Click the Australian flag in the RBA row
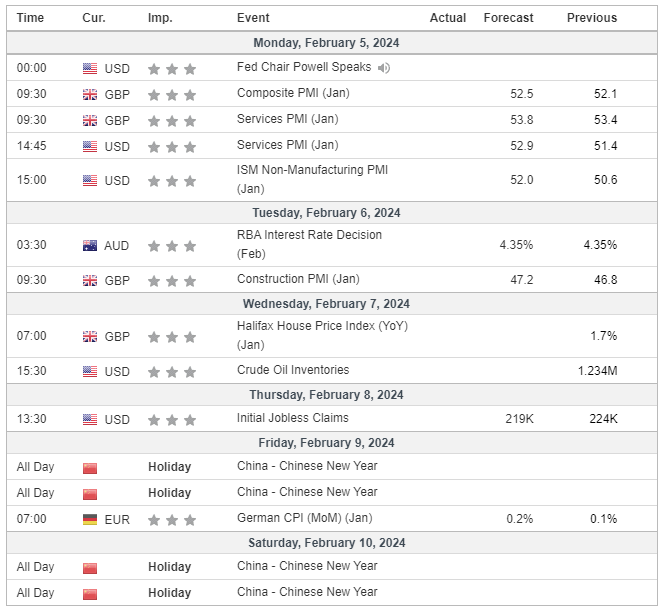The image size is (666, 613). 90,245
